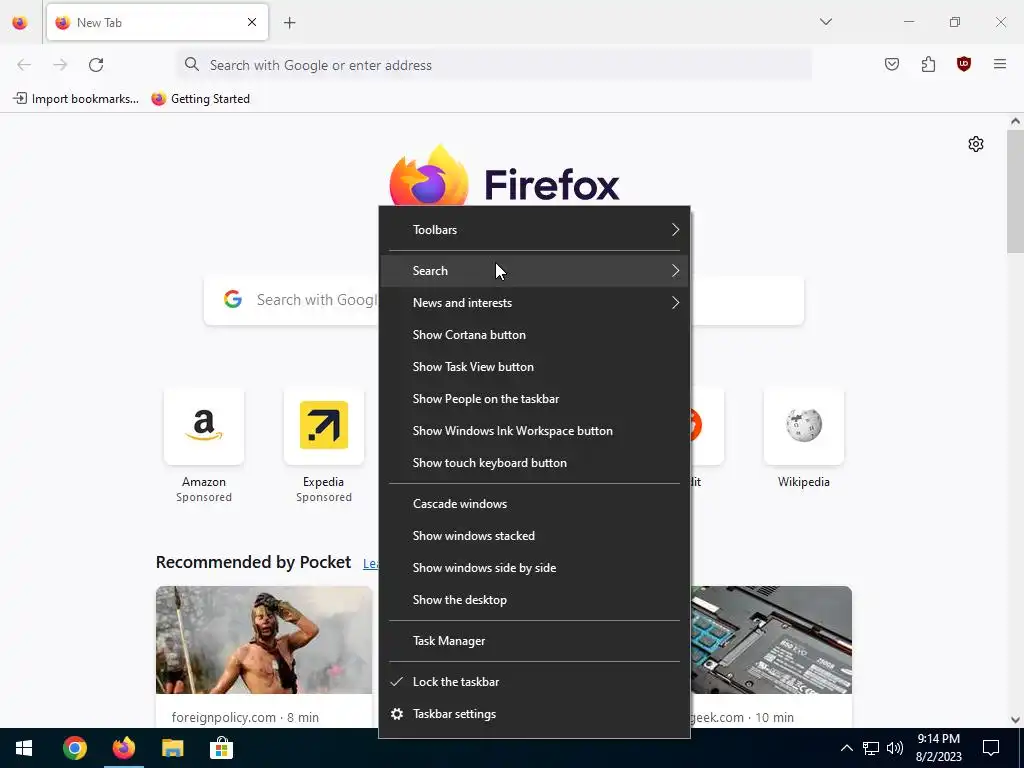Open File Explorer from the taskbar
This screenshot has height=768, width=1024.
coord(172,748)
